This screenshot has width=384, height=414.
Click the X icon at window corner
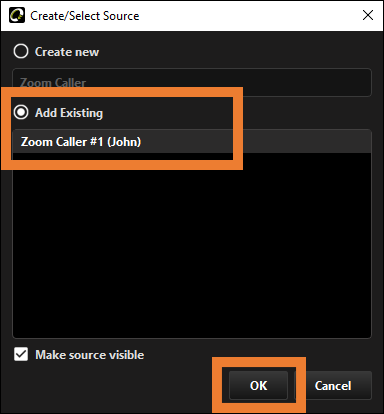[x=368, y=15]
